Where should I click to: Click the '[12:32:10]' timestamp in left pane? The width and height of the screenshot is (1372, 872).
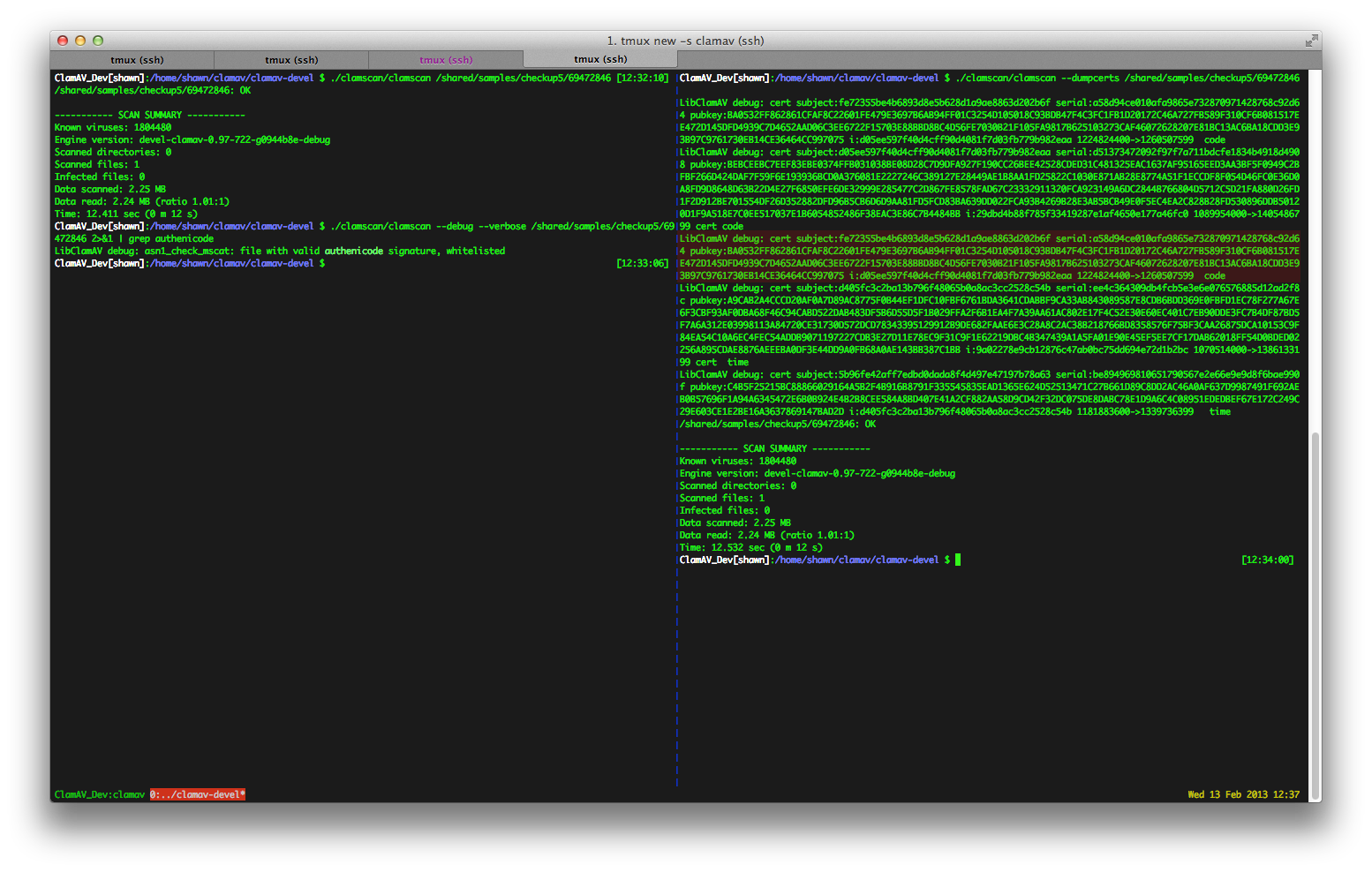pos(643,78)
